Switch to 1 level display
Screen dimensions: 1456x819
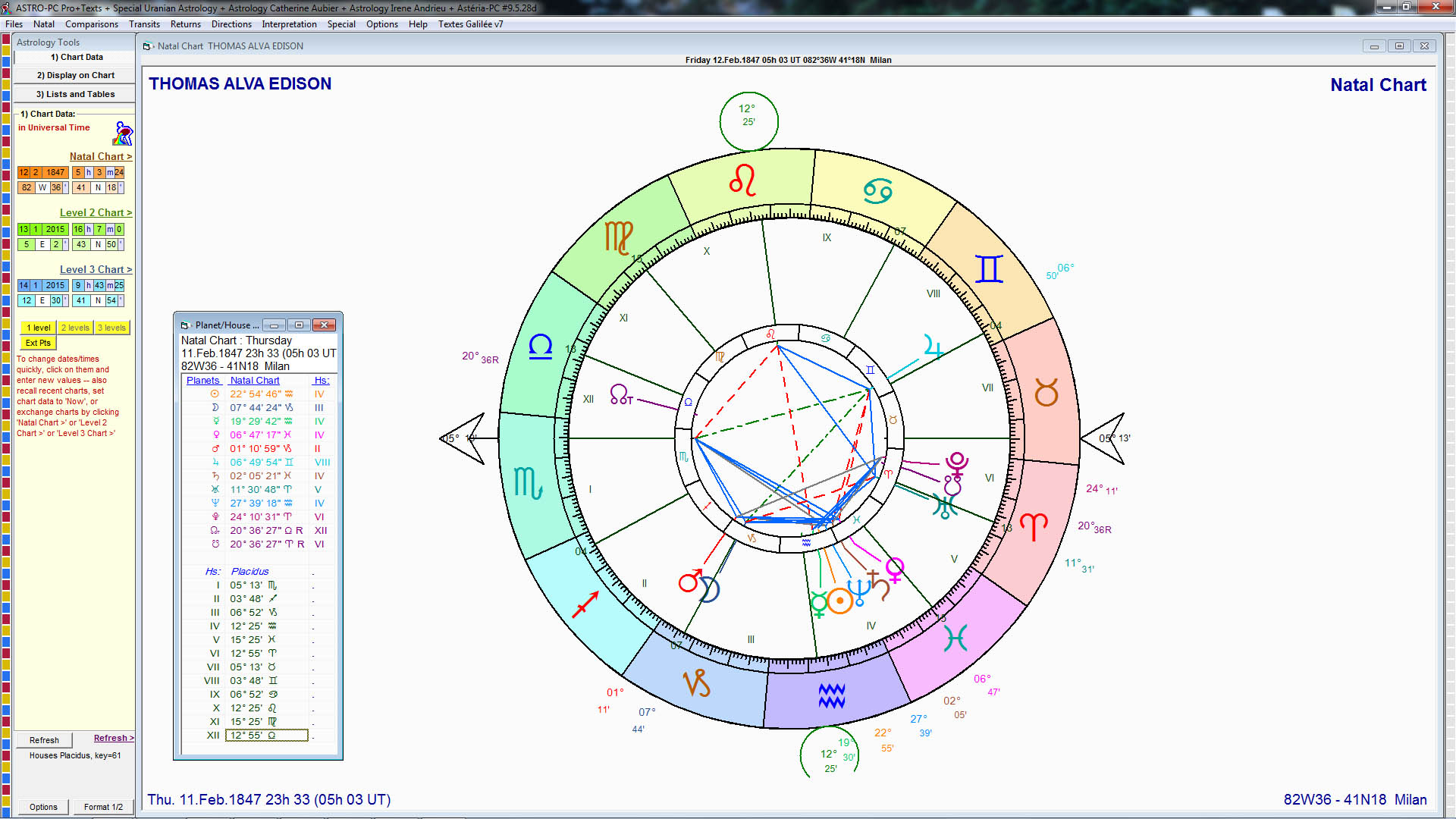click(x=38, y=328)
